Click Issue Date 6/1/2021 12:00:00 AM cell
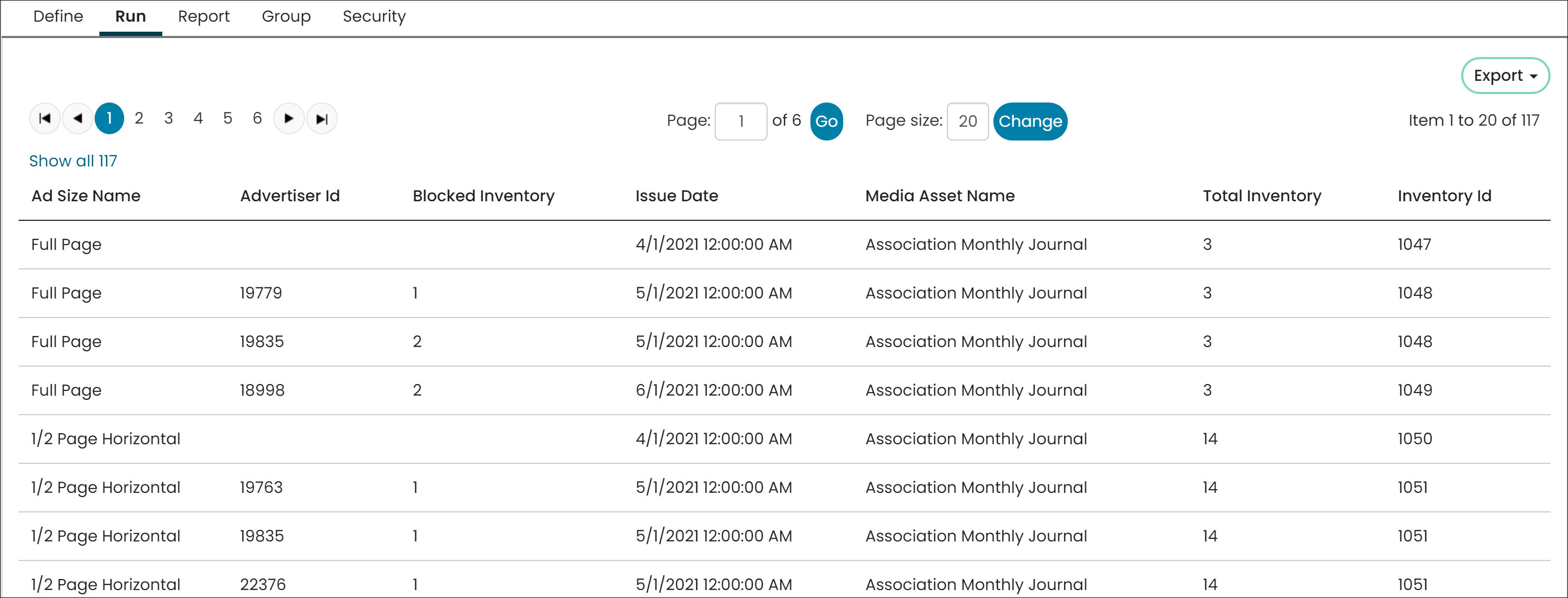Viewport: 1568px width, 598px height. coord(714,390)
